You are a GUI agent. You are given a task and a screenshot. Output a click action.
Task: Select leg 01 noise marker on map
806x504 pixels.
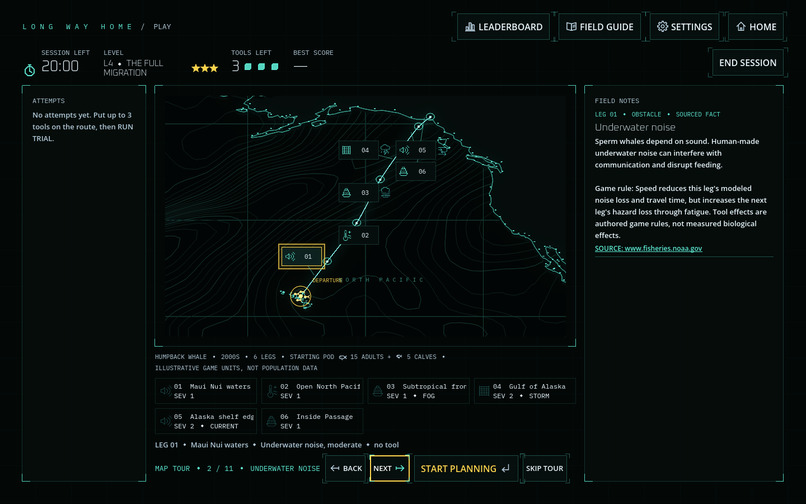coord(302,256)
